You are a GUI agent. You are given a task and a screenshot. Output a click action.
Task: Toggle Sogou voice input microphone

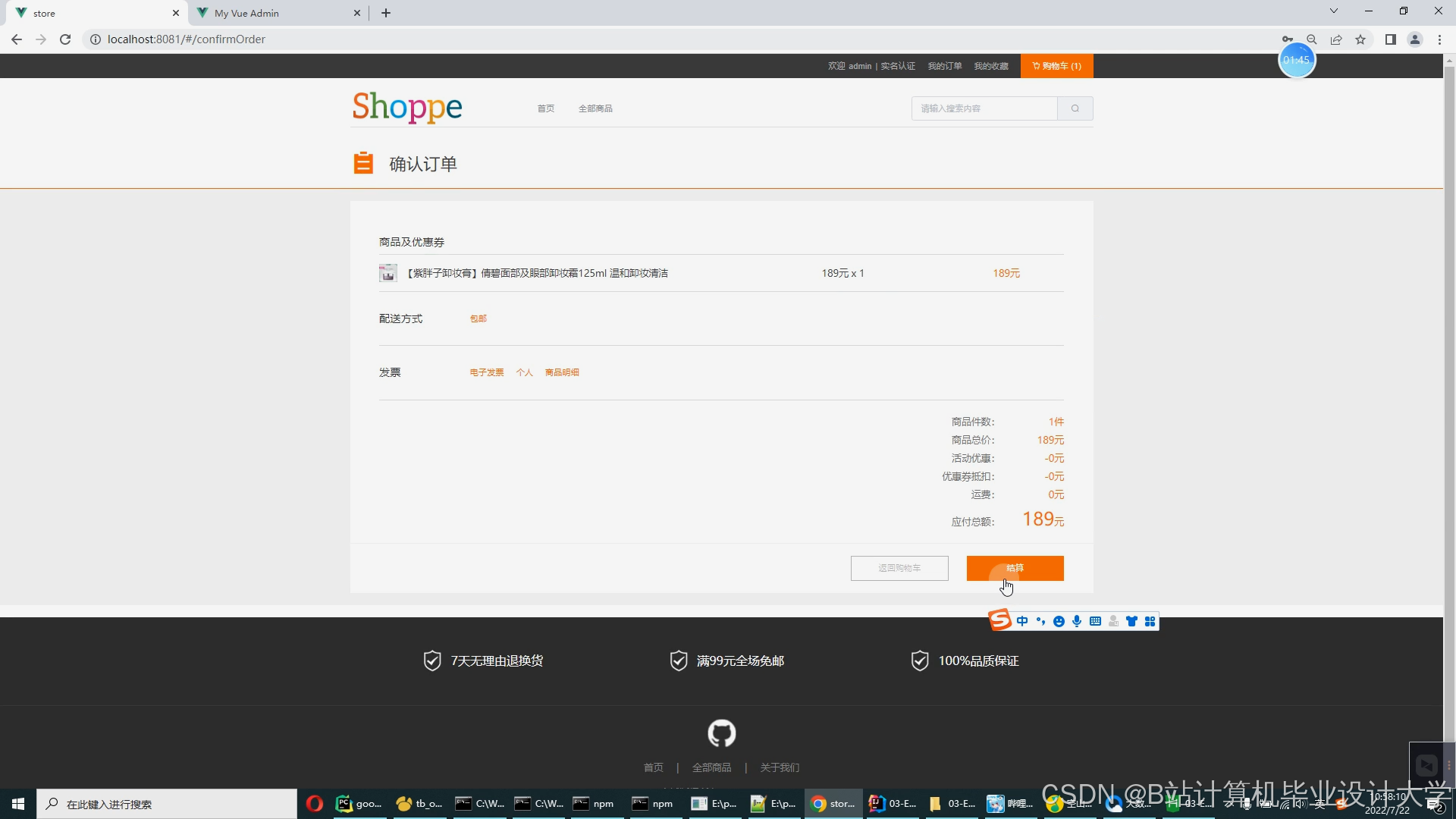pos(1077,621)
